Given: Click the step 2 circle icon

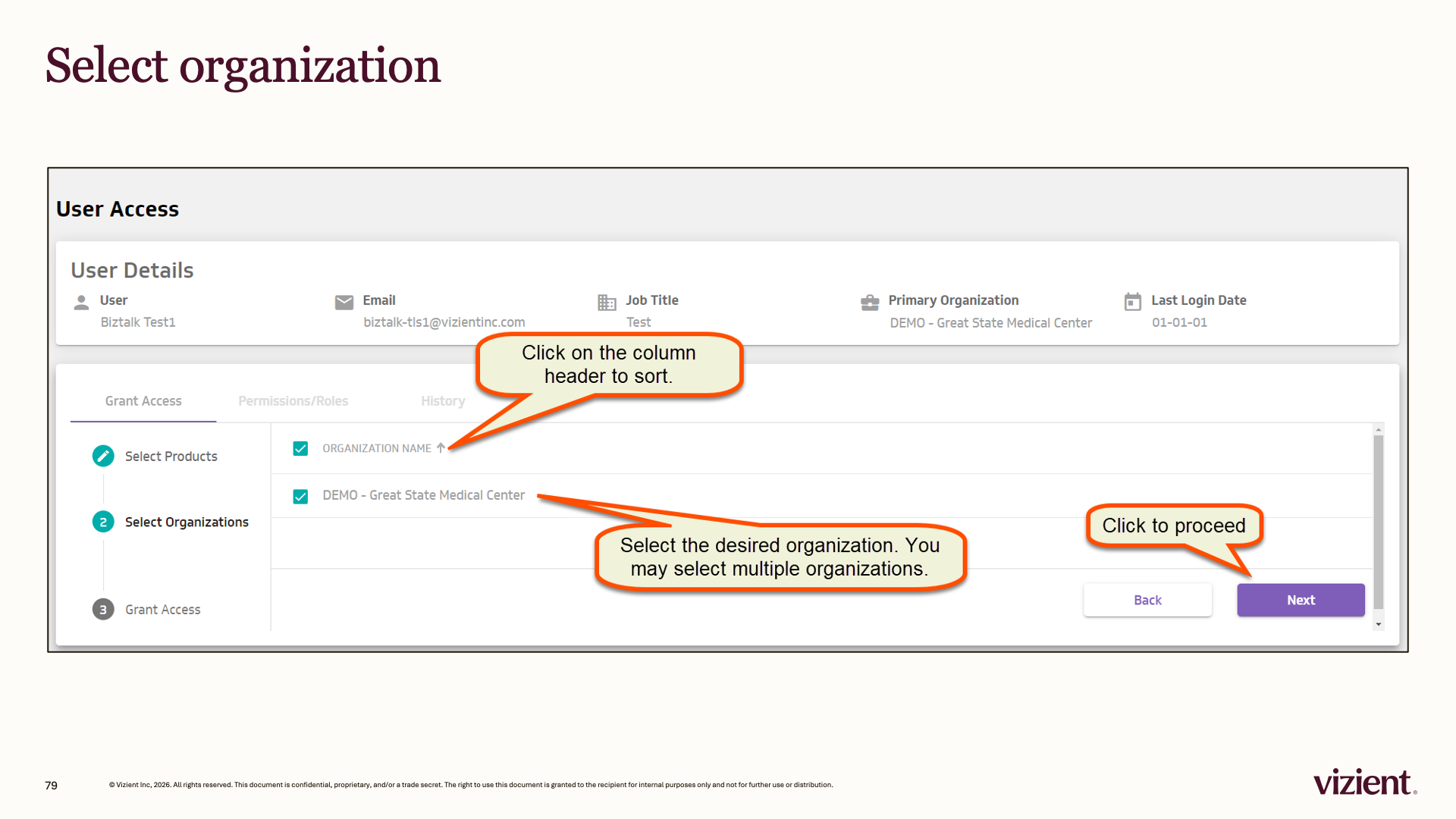Looking at the screenshot, I should click(x=103, y=522).
